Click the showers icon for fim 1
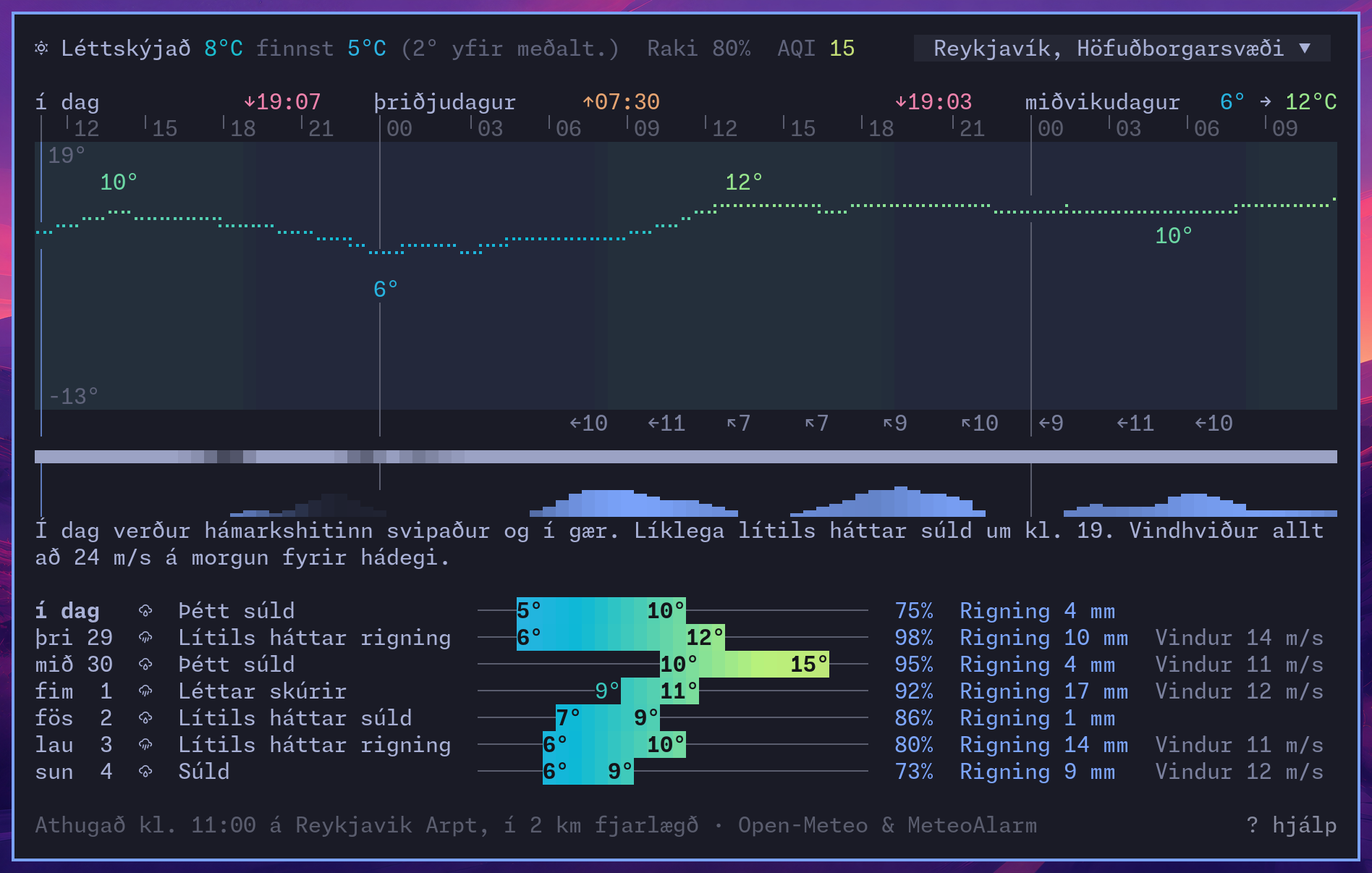1372x873 pixels. 145,691
